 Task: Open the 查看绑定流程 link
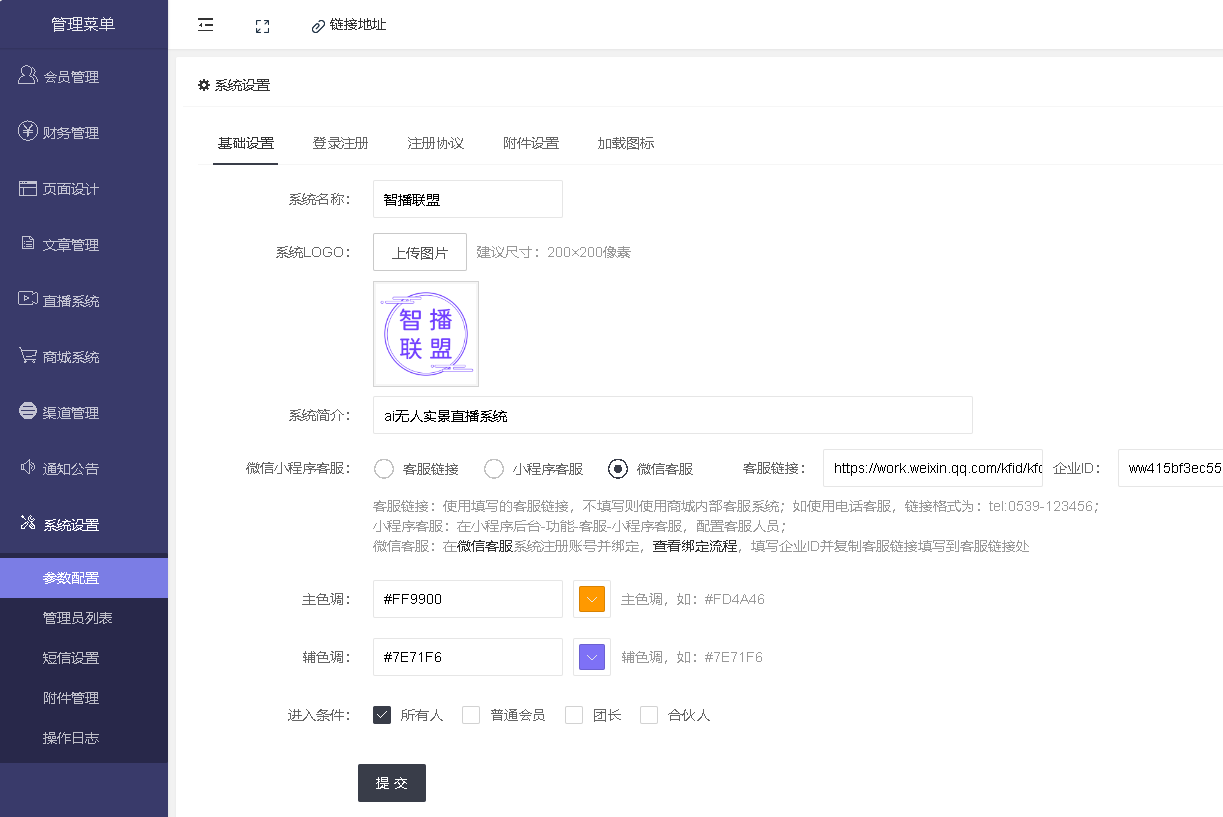(x=695, y=546)
